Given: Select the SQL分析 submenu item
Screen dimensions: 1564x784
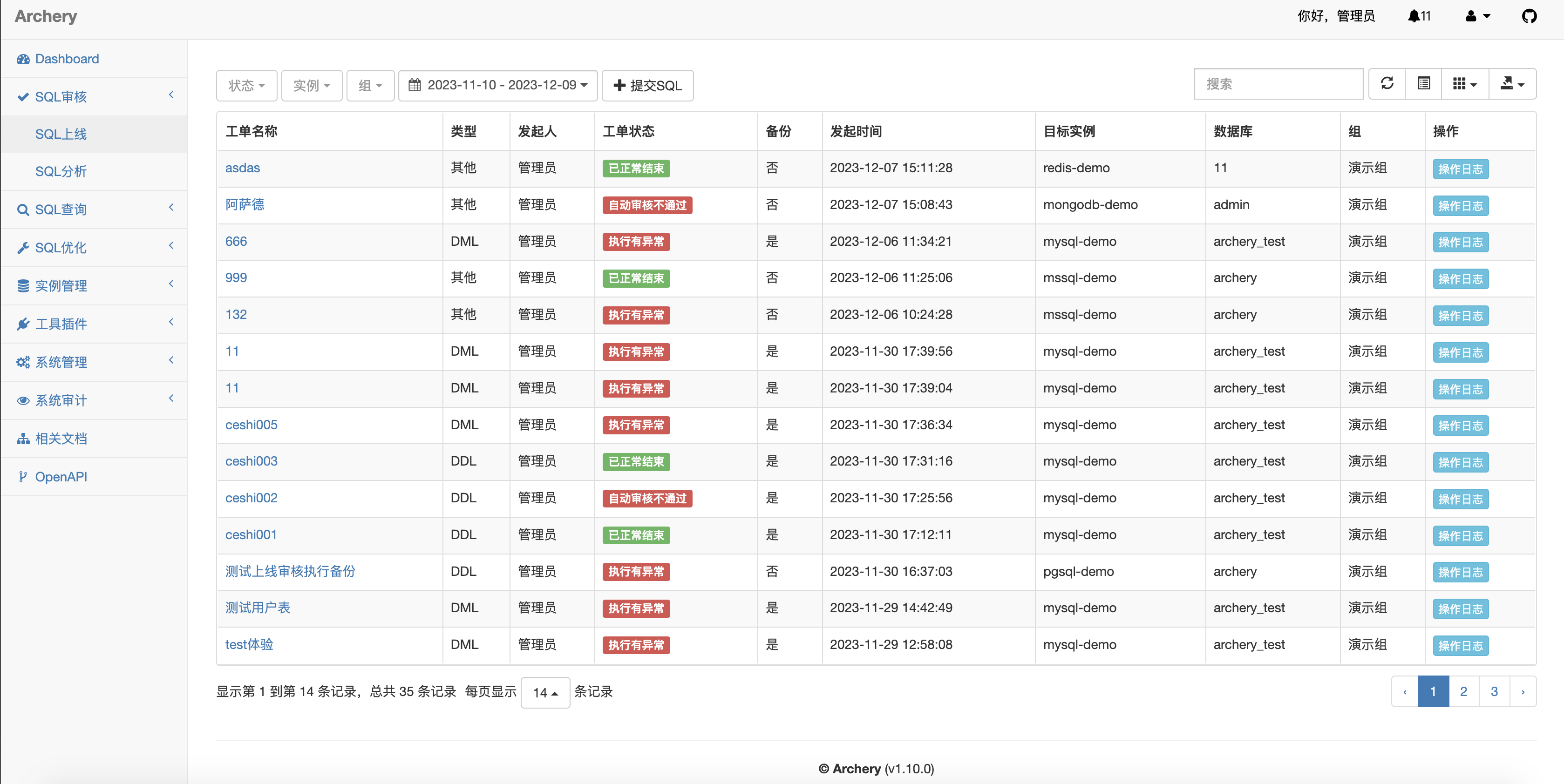Looking at the screenshot, I should 94,172.
